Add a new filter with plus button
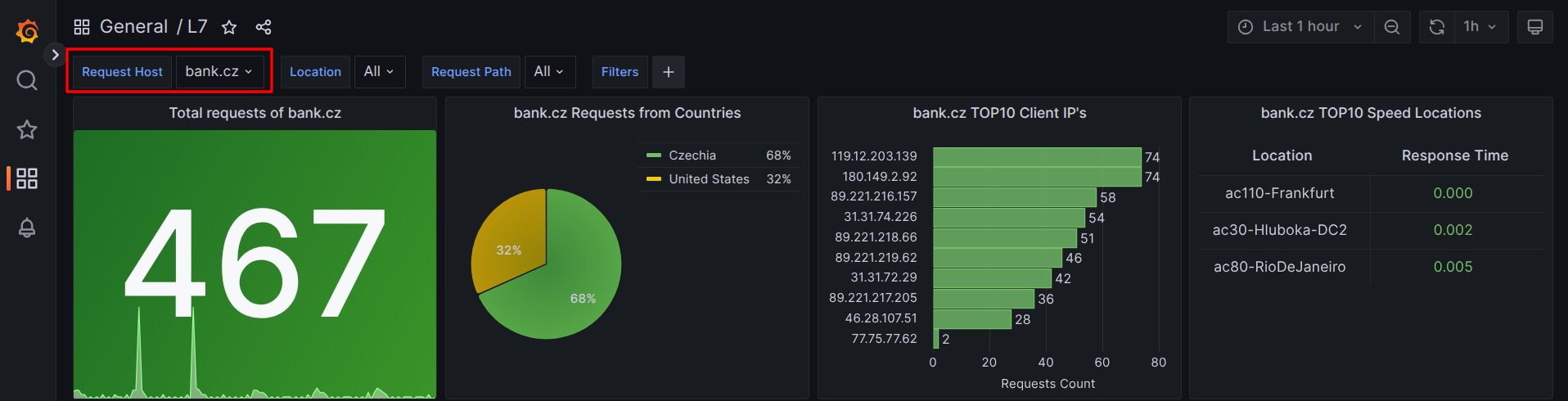Viewport: 1568px width, 401px height. click(669, 72)
